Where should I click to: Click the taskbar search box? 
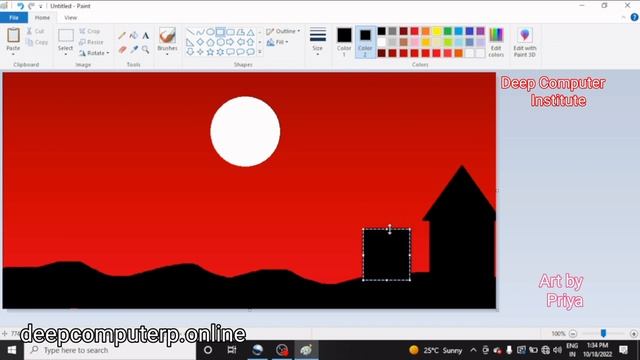tap(110, 350)
